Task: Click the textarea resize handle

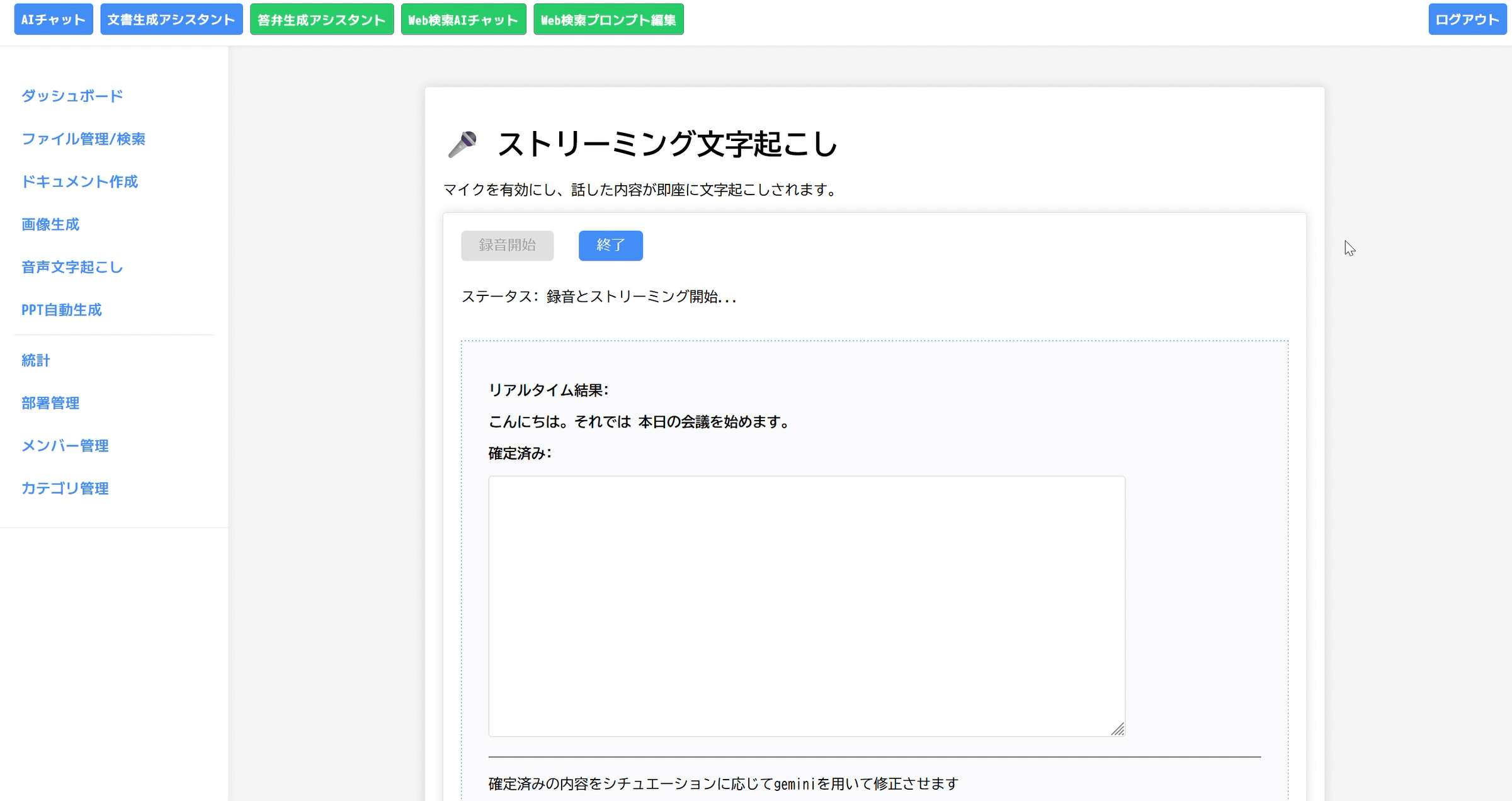Action: (1117, 729)
